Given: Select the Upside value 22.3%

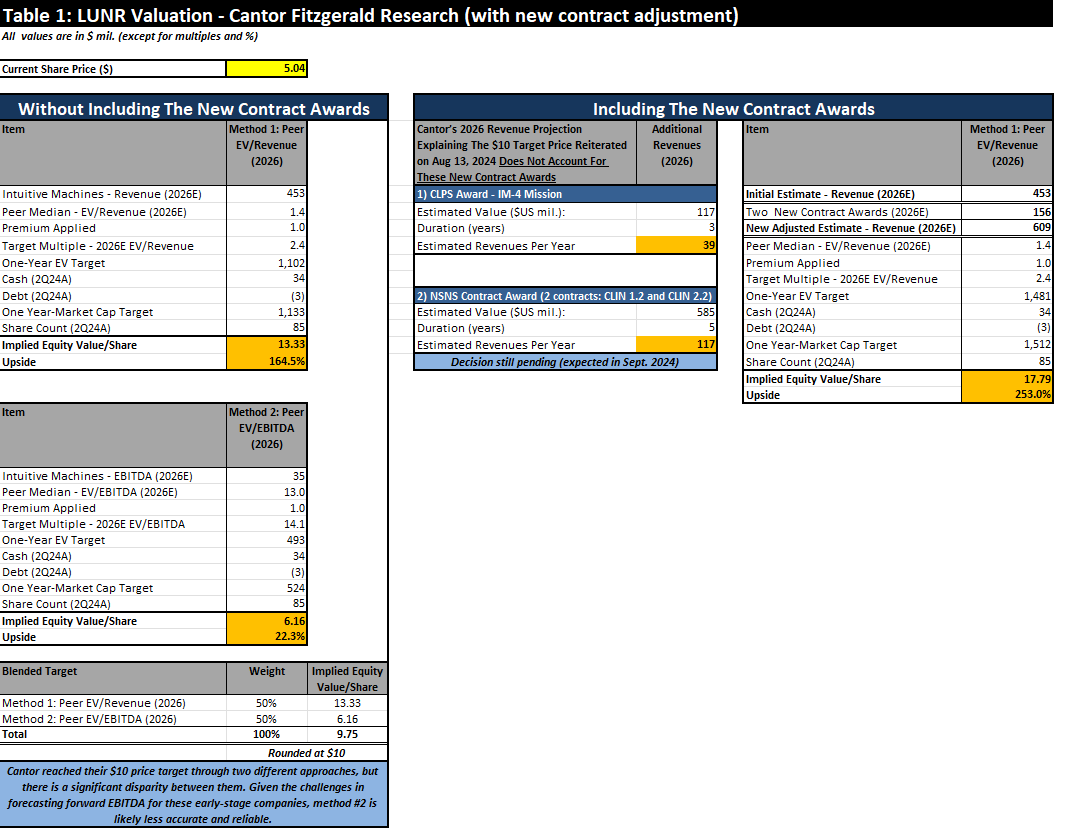Looking at the screenshot, I should pos(266,637).
